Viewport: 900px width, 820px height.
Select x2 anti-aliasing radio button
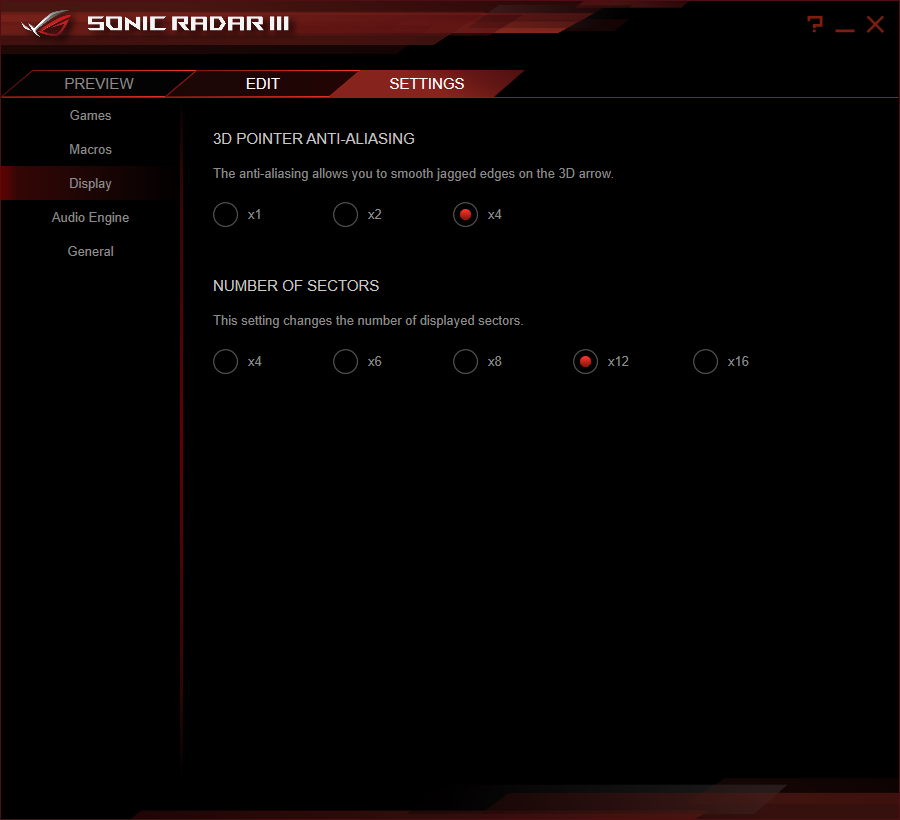click(x=346, y=215)
